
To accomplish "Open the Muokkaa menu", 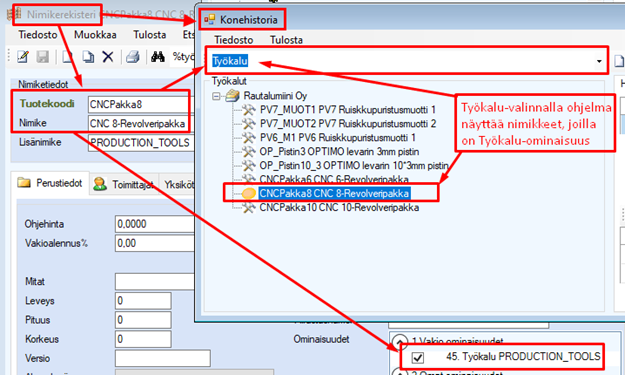I will pyautogui.click(x=95, y=35).
